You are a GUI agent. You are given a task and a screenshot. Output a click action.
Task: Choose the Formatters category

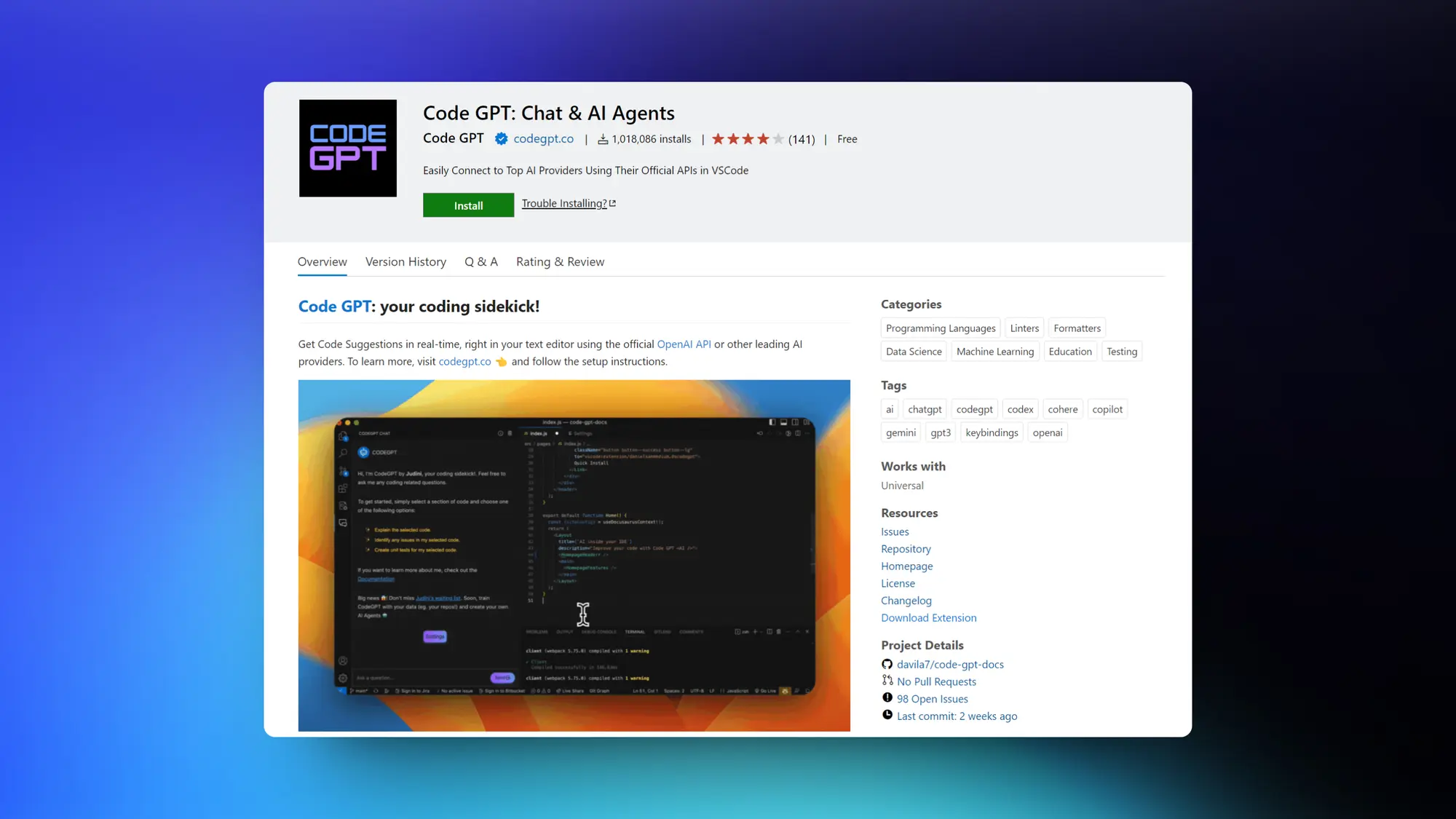1077,328
